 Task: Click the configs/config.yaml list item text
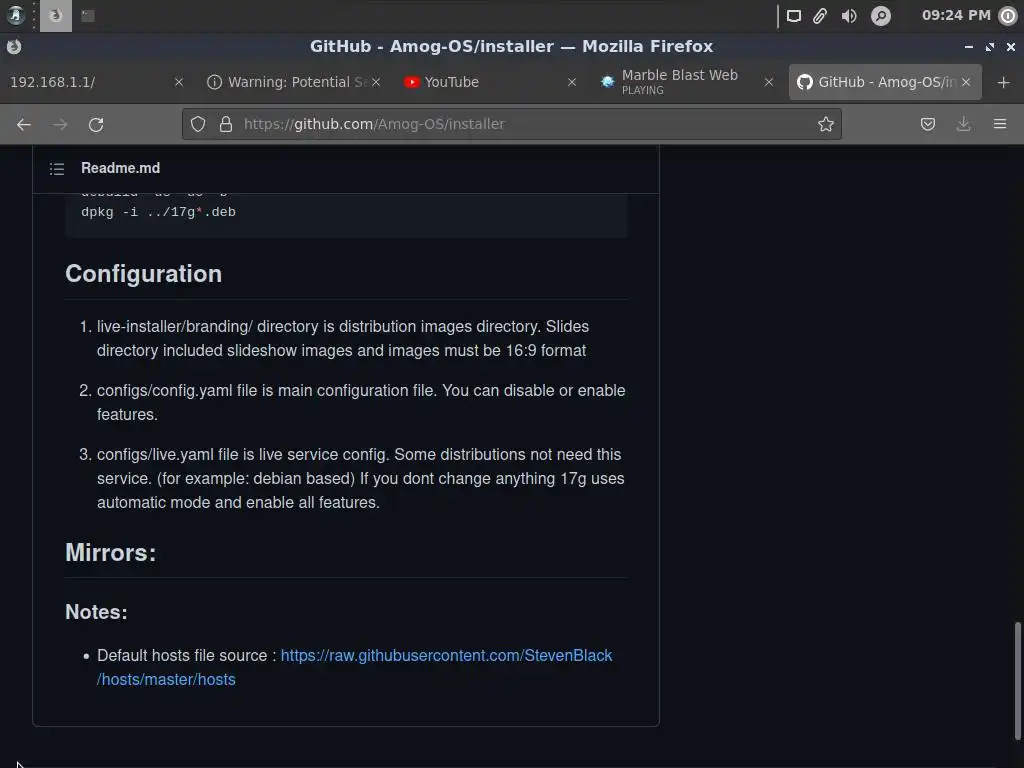tap(361, 402)
